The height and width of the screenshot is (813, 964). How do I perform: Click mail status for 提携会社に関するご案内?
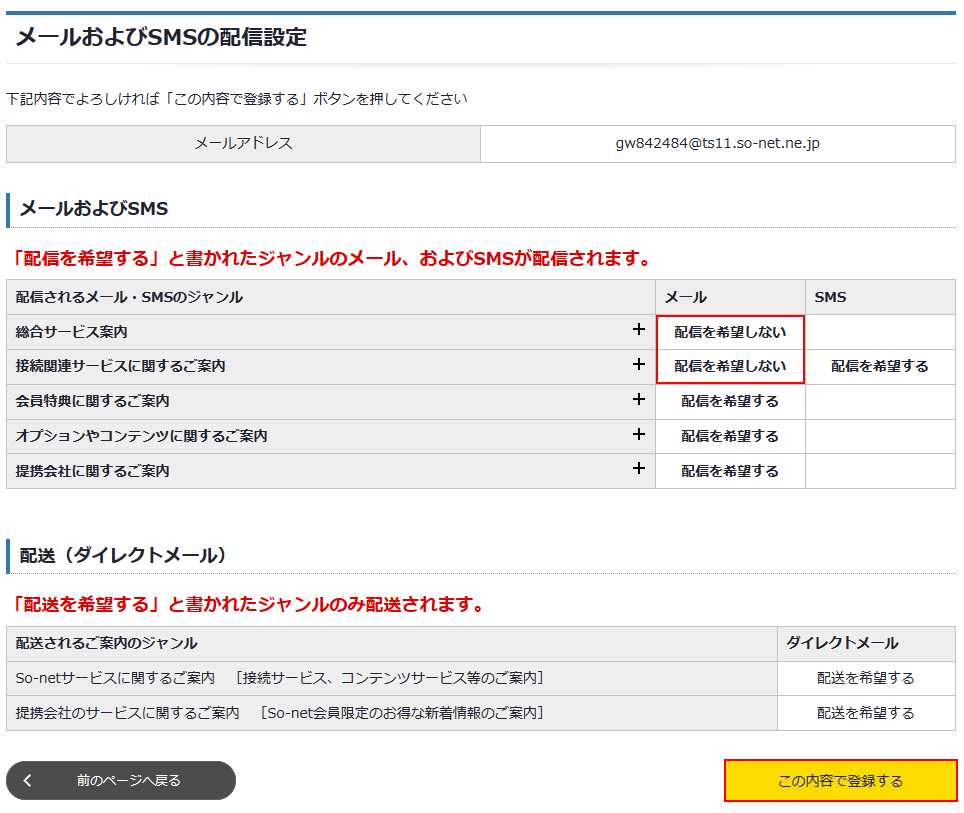[730, 471]
